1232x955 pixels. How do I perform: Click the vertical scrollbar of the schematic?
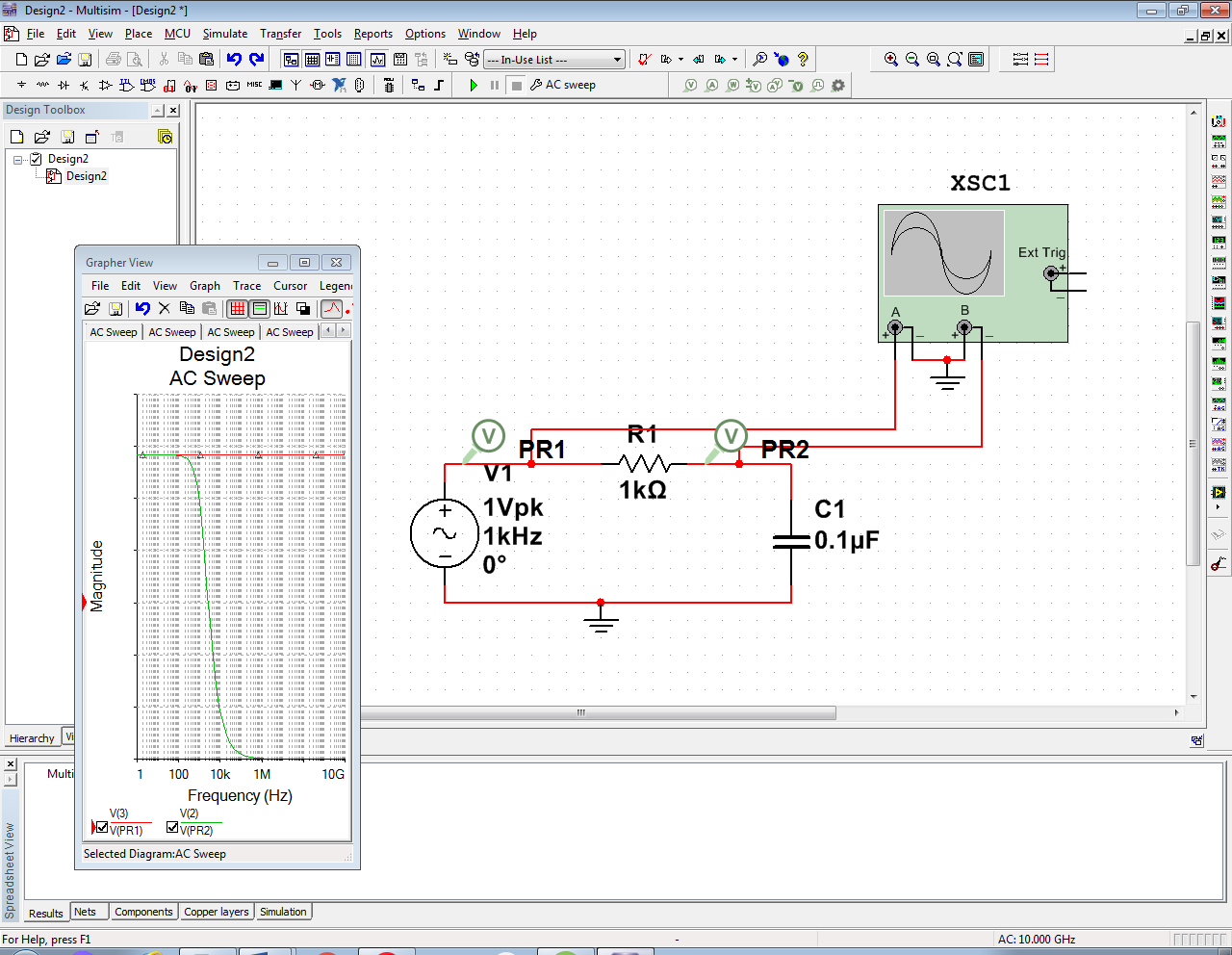tap(1193, 443)
